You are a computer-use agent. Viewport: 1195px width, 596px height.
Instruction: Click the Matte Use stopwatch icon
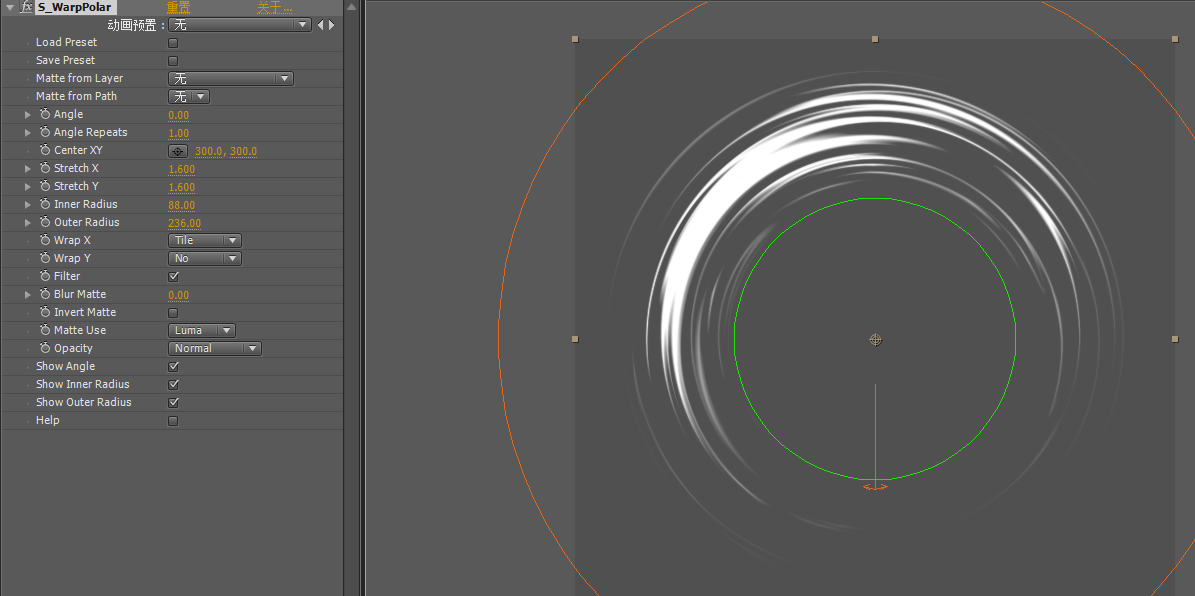(x=45, y=330)
